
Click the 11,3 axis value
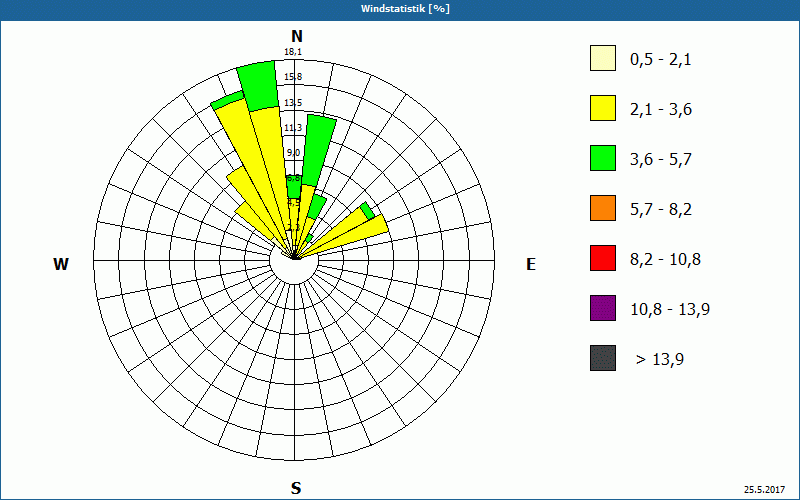(x=293, y=128)
